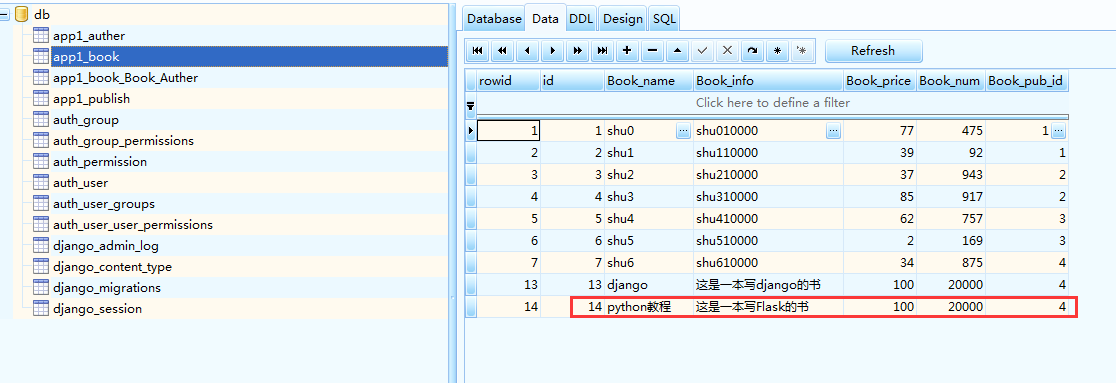Open ellipsis editor for shu0 Book_name cell
Screen dimensions: 1116x383
point(684,131)
